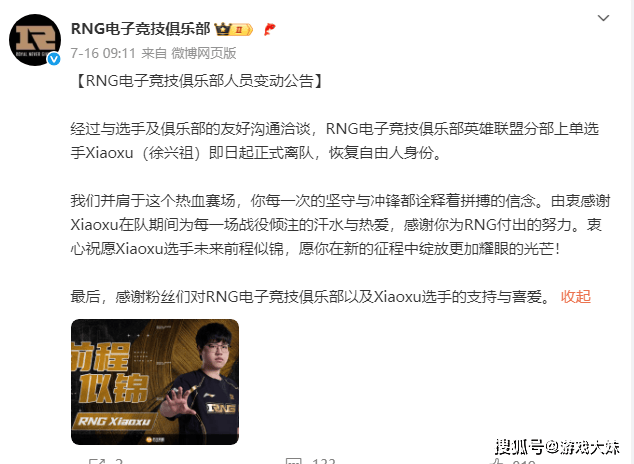Click the RNG Xiaoxu name banner in image
The image size is (634, 464).
114,422
